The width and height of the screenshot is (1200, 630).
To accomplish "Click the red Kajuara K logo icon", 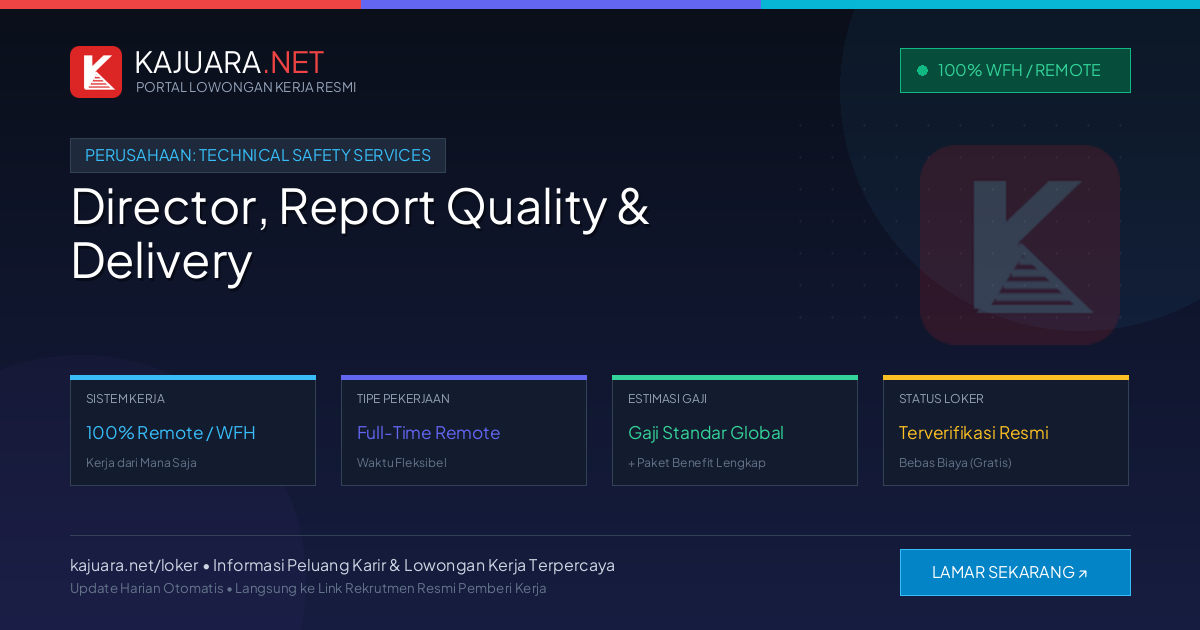I will tap(96, 72).
